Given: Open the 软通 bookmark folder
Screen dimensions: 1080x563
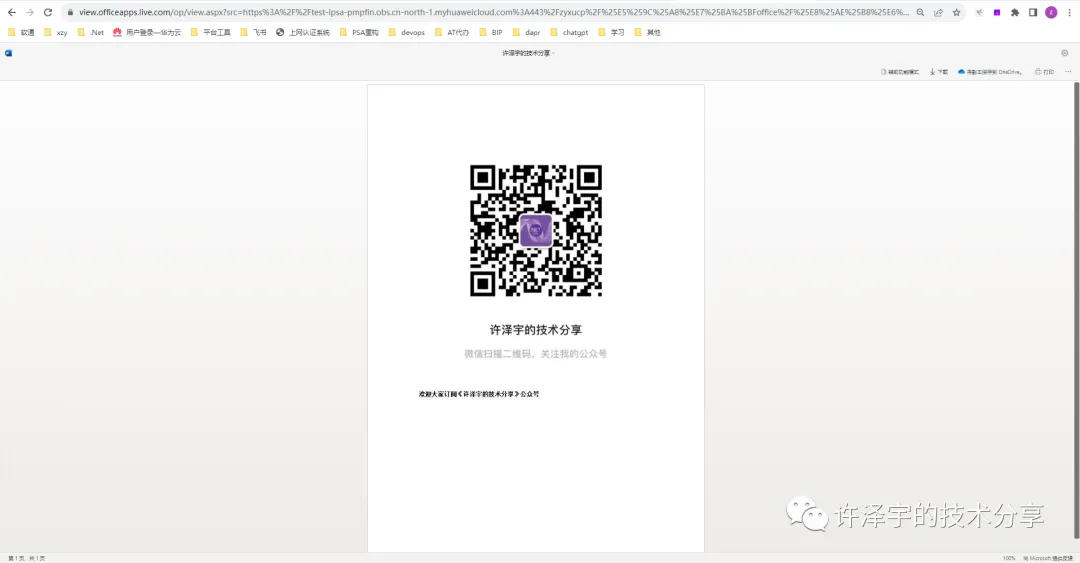Looking at the screenshot, I should click(21, 32).
